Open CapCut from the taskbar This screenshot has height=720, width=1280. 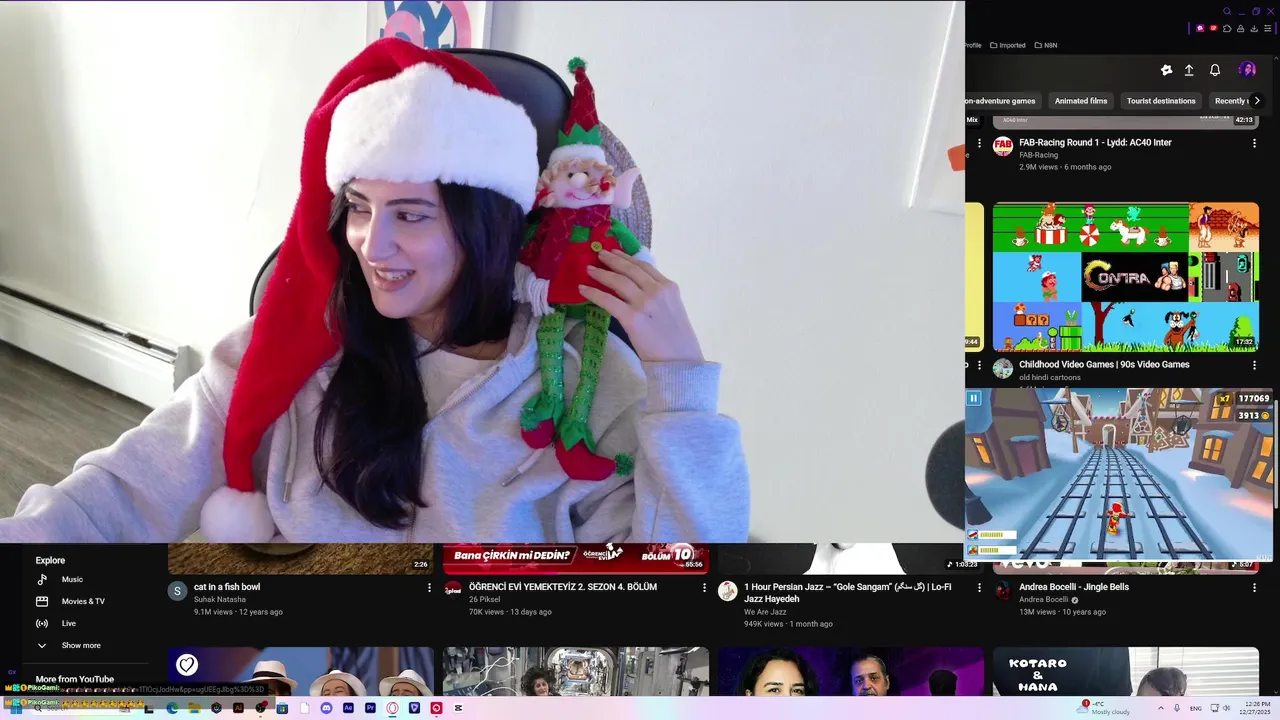point(458,708)
